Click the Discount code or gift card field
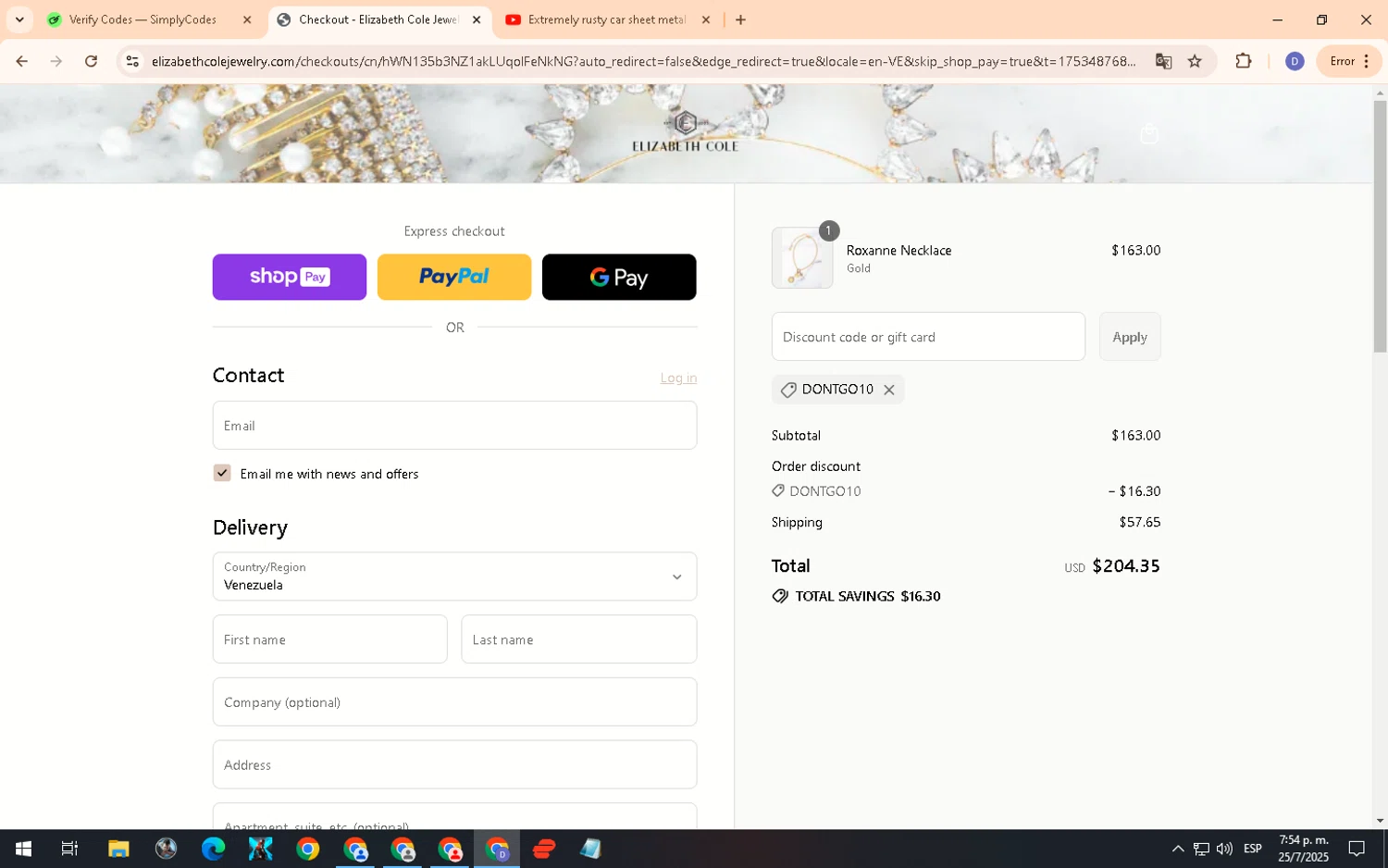The image size is (1388, 868). click(x=928, y=337)
